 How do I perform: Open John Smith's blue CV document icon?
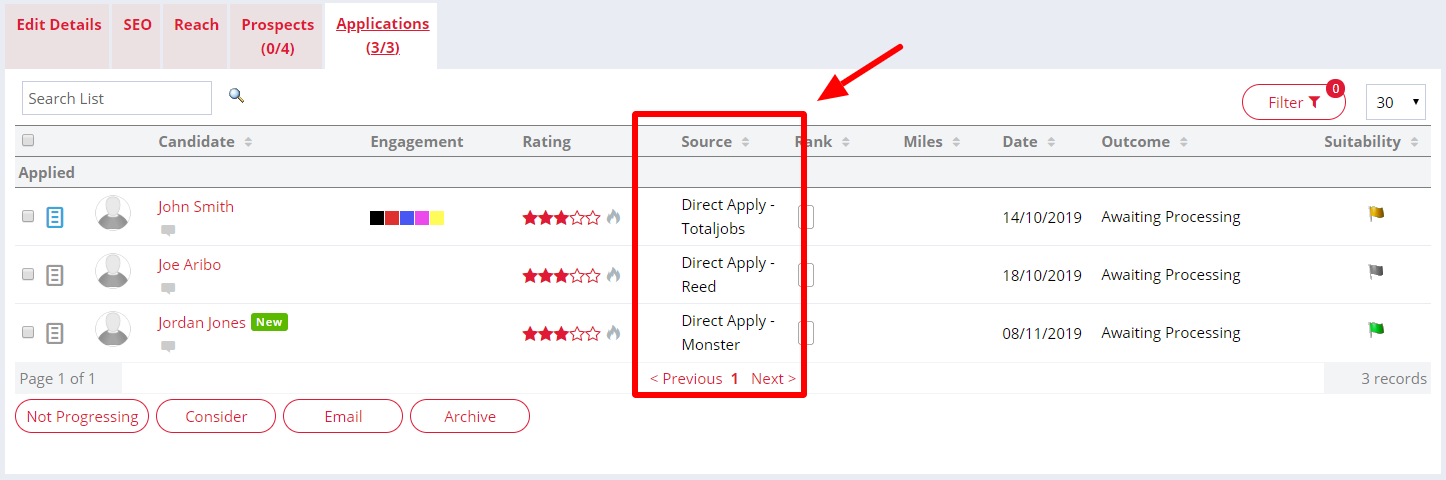[x=55, y=217]
